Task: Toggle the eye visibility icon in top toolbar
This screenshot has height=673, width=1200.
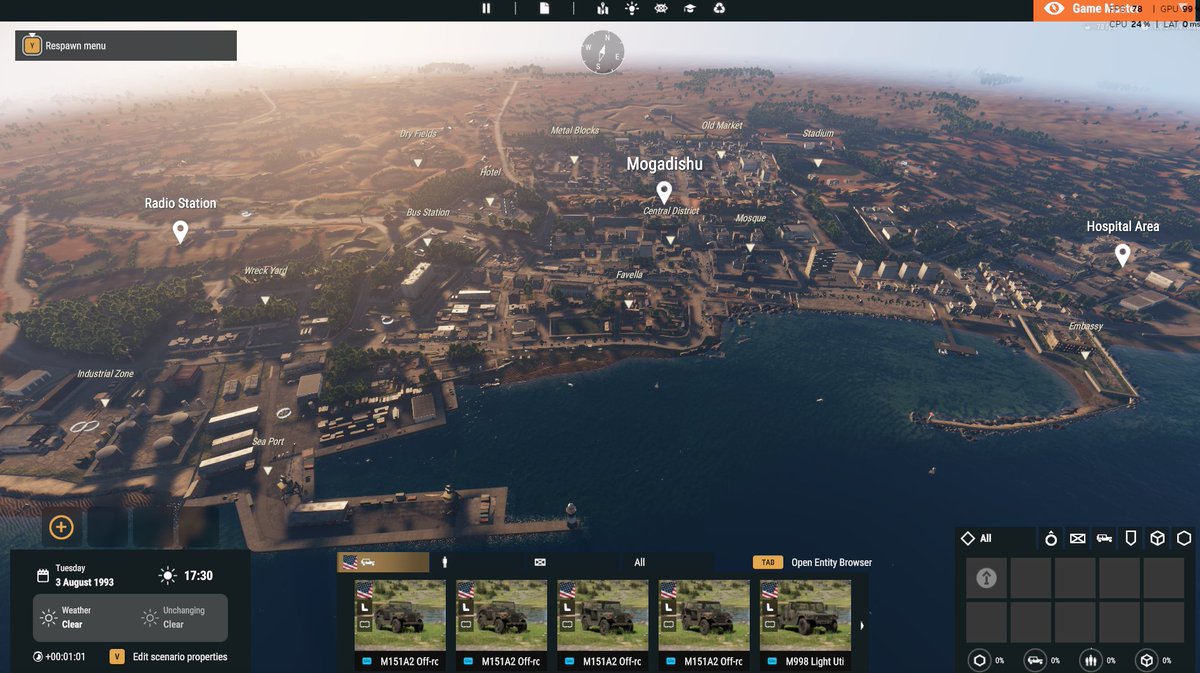Action: click(661, 9)
